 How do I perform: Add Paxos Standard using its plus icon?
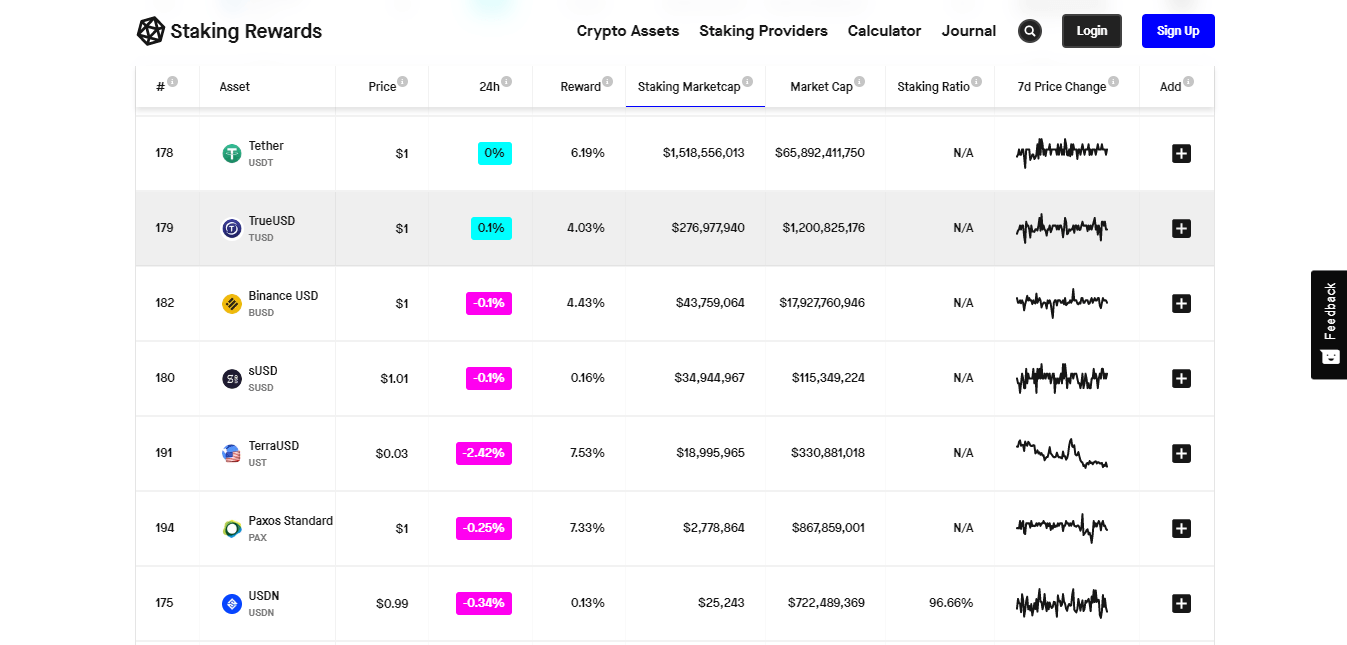(x=1181, y=528)
